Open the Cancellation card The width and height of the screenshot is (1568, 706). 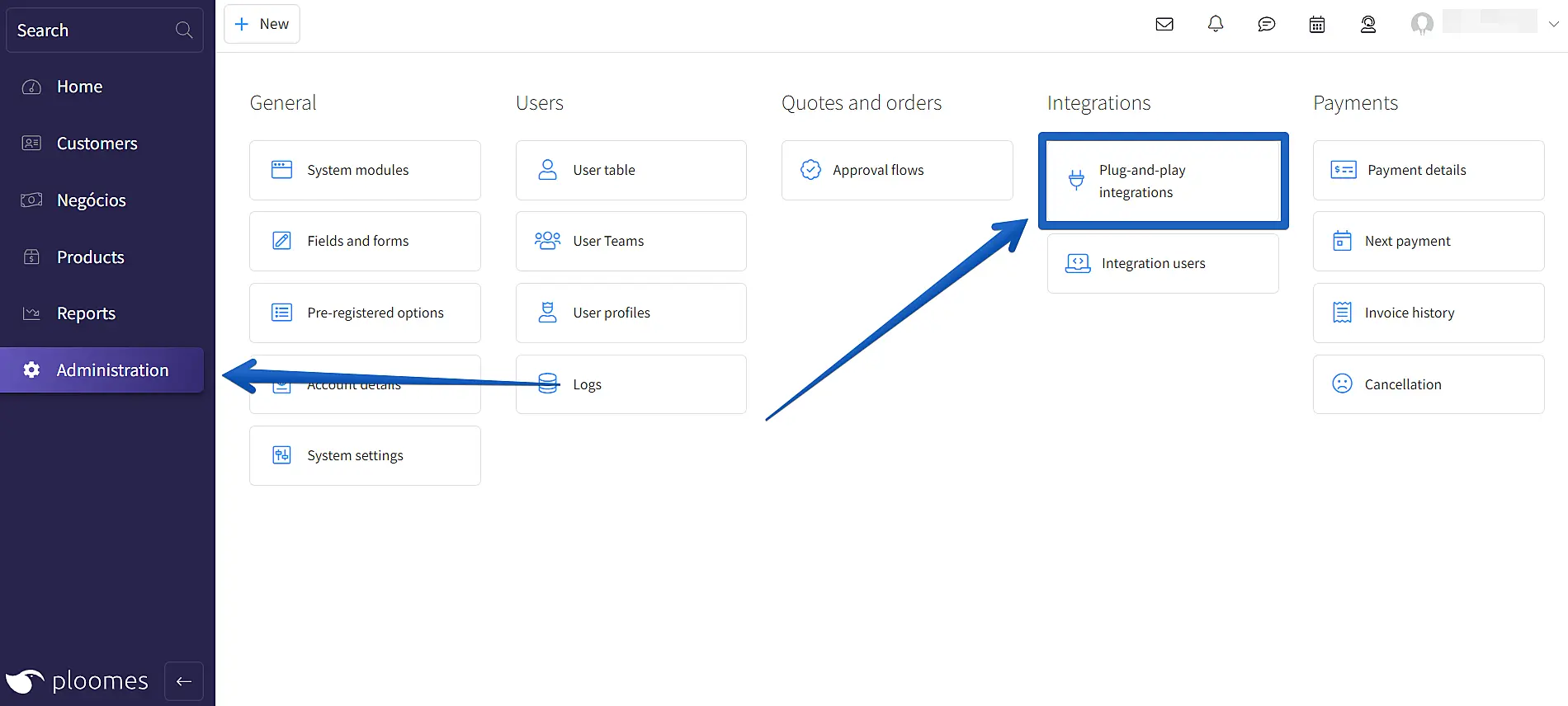click(x=1429, y=384)
